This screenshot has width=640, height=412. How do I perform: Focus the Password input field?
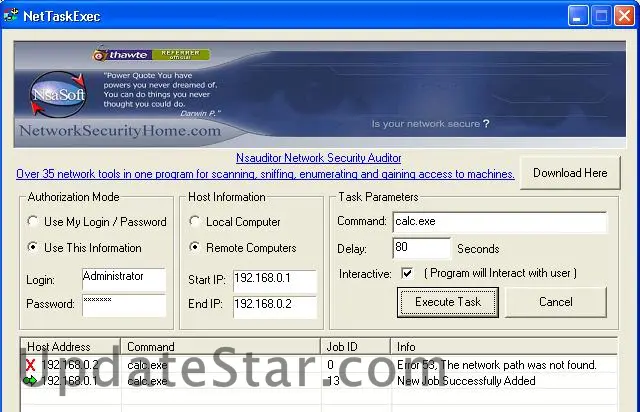[124, 305]
